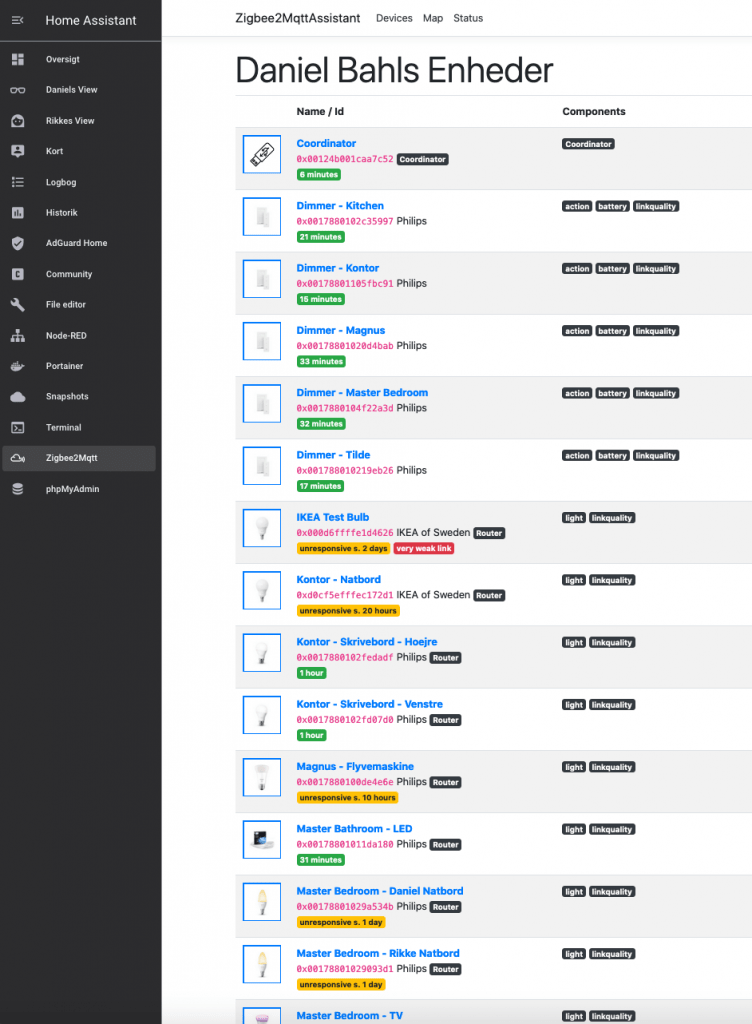752x1024 pixels.
Task: Click the Dimmer - Kitchen device image
Action: pos(262,217)
